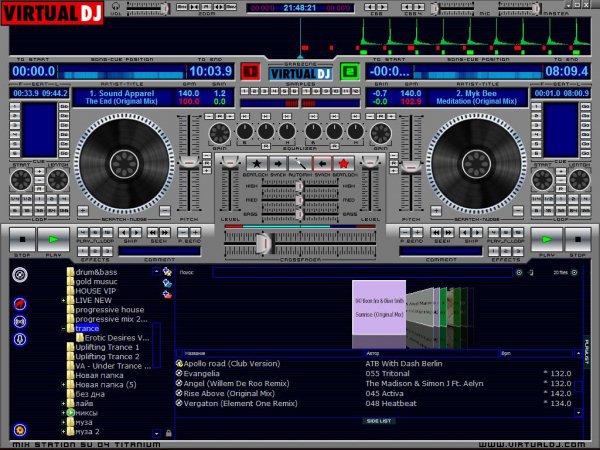Seek backward on the left deck
600x450 pixels.
click(153, 232)
